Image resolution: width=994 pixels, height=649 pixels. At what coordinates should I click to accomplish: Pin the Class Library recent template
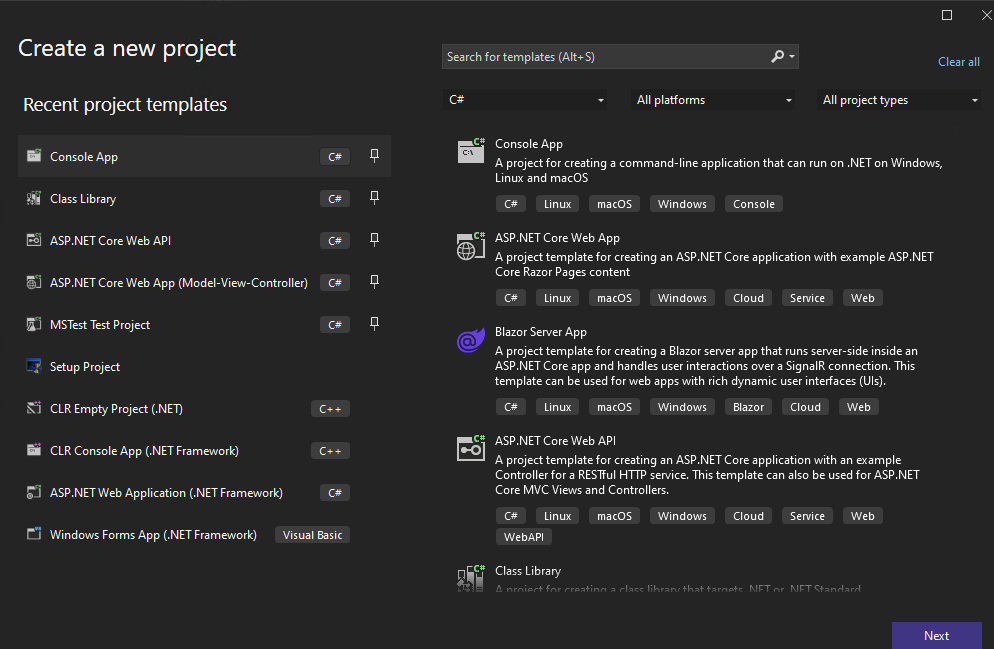pos(375,198)
